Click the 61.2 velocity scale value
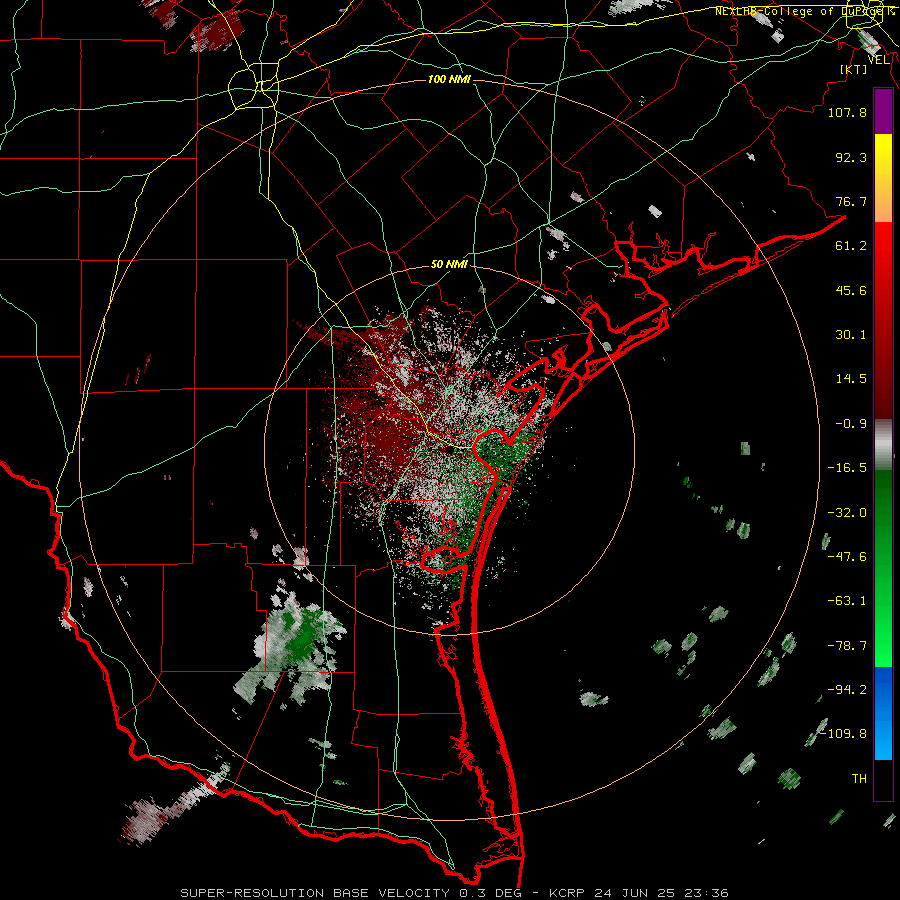 coord(851,246)
